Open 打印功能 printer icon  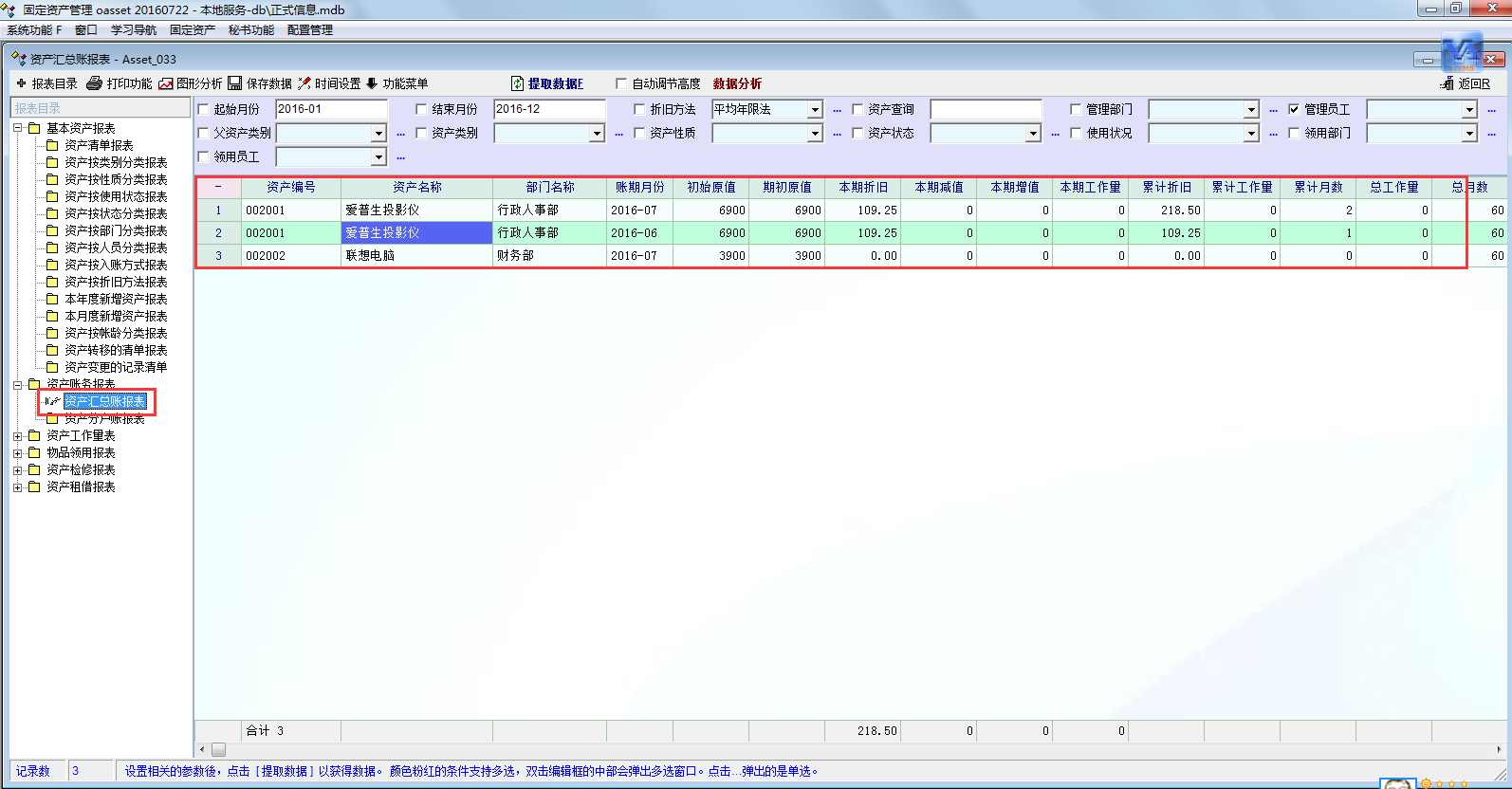click(x=95, y=83)
